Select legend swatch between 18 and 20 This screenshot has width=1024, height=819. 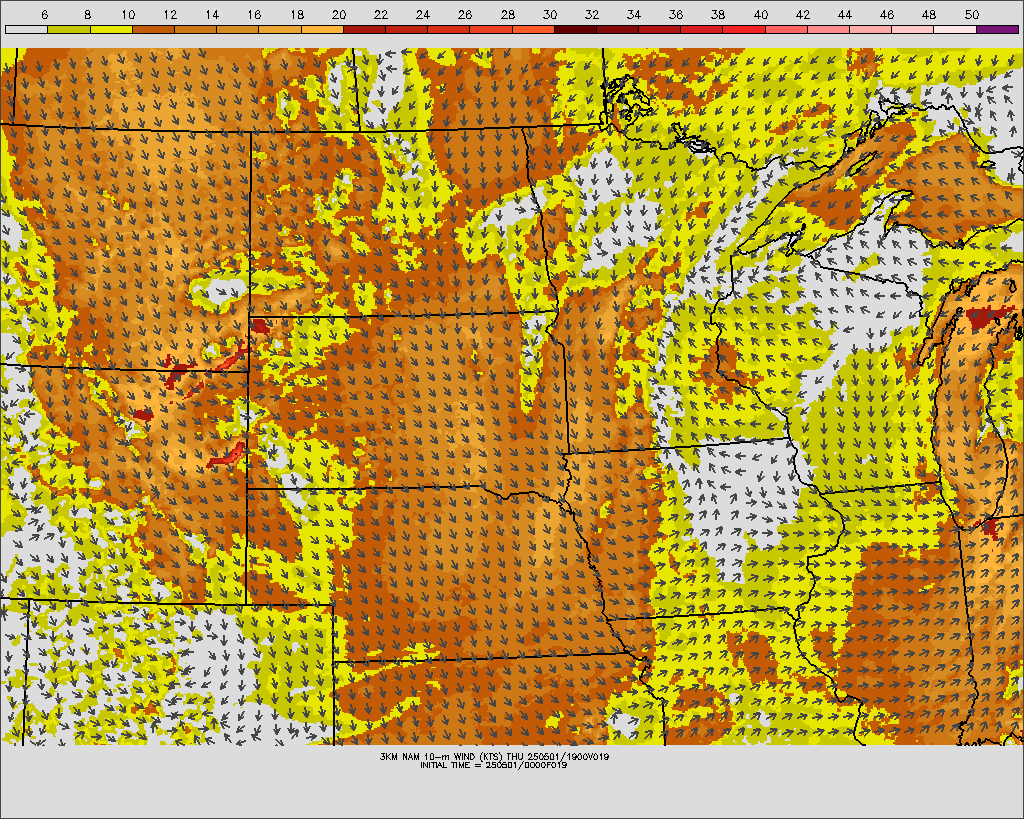point(322,29)
